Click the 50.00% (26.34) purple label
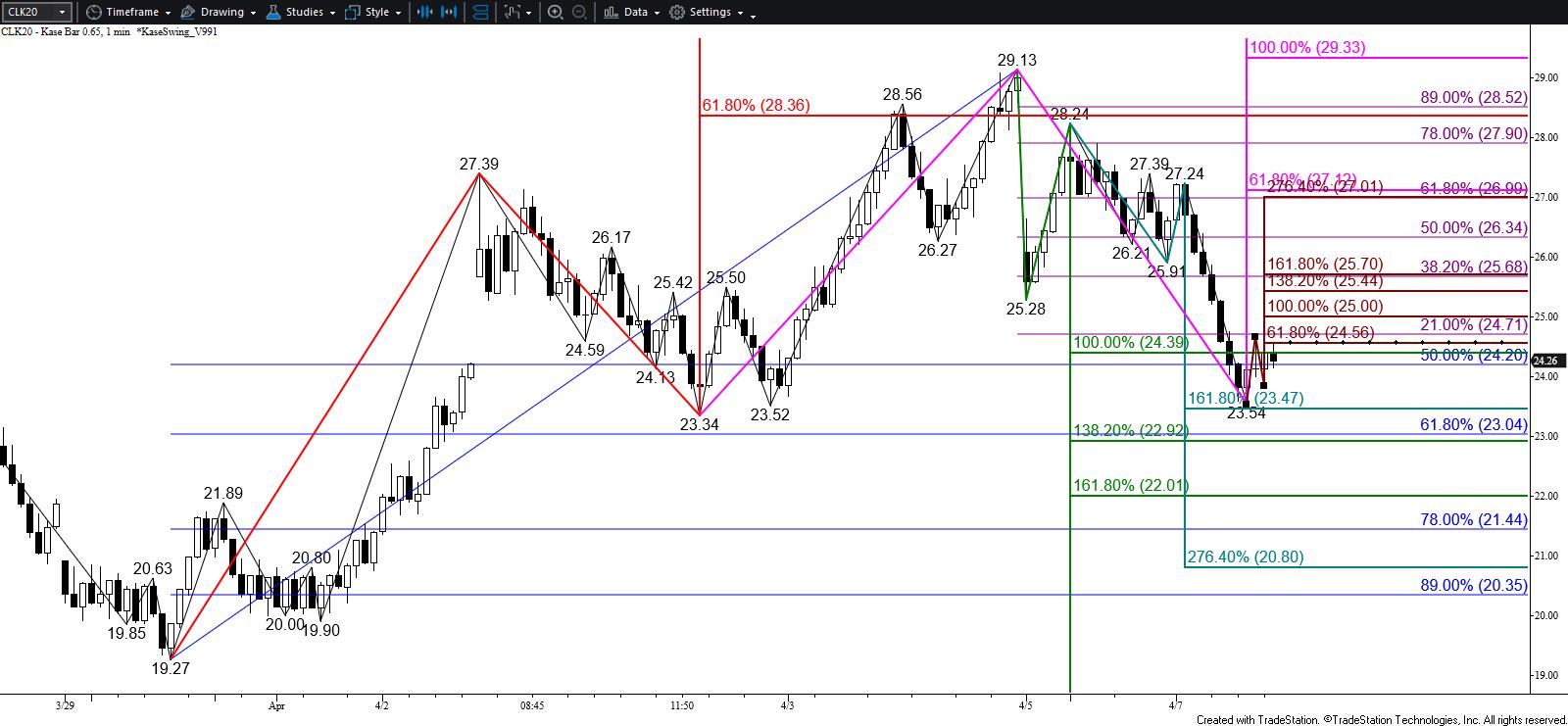Viewport: 1568px width, 726px height. [x=1474, y=227]
